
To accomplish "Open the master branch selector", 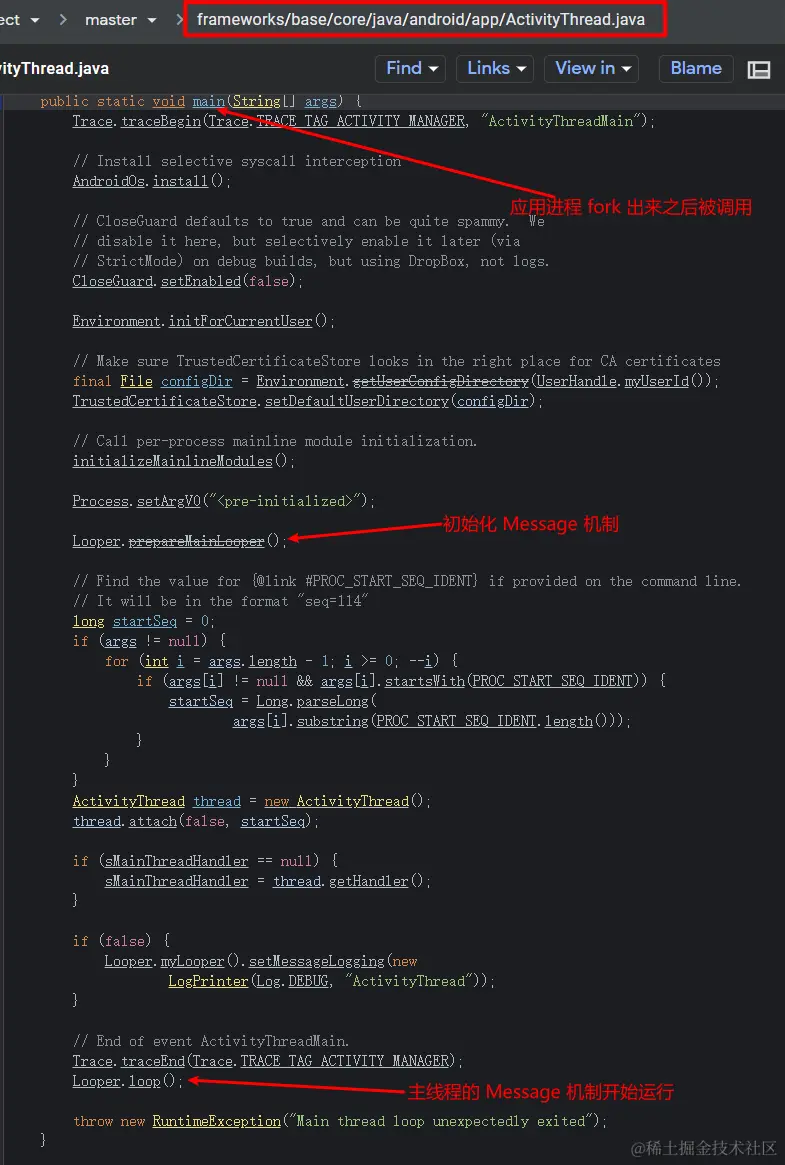I will (x=120, y=20).
